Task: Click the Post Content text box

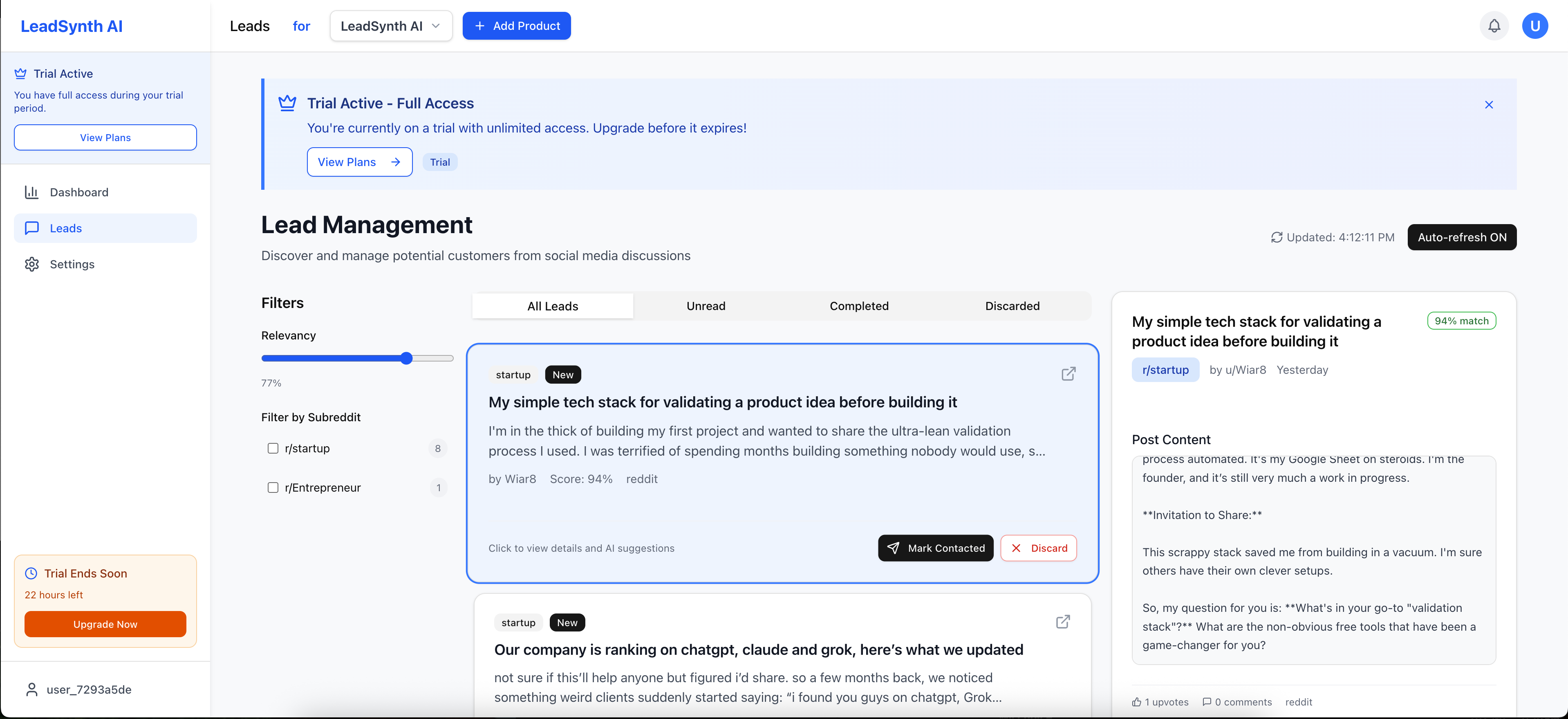Action: [1314, 560]
